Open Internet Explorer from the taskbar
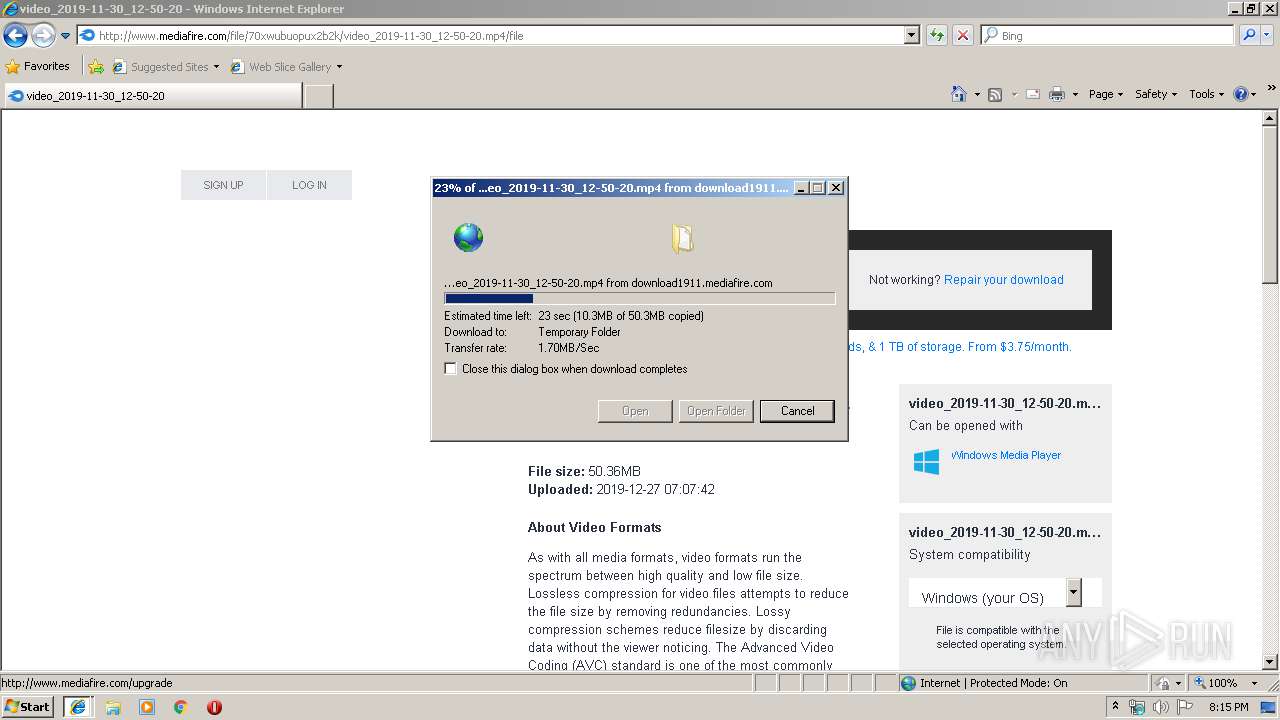 (78, 707)
